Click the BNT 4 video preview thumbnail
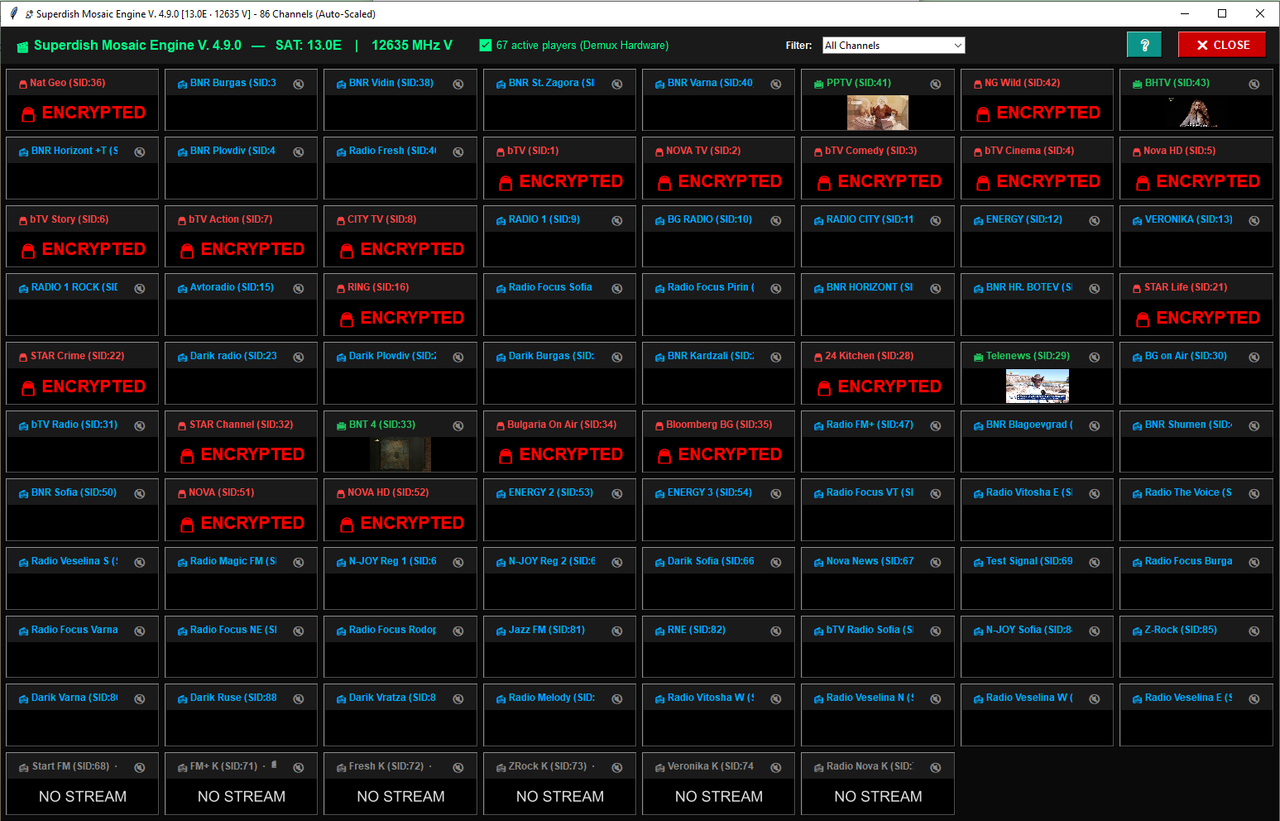Image resolution: width=1280 pixels, height=821 pixels. click(x=400, y=454)
